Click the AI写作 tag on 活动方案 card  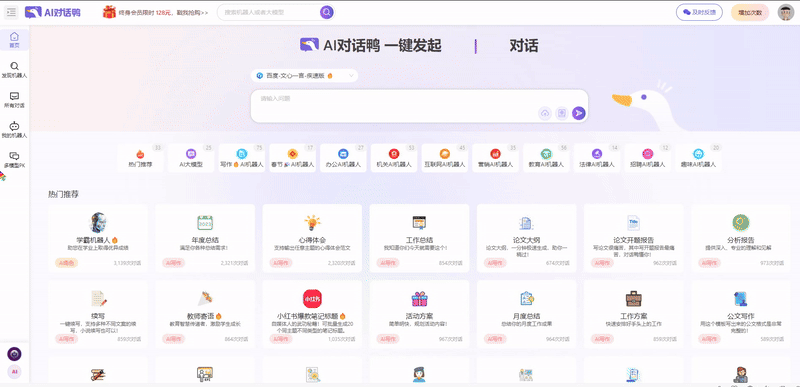pyautogui.click(x=388, y=339)
